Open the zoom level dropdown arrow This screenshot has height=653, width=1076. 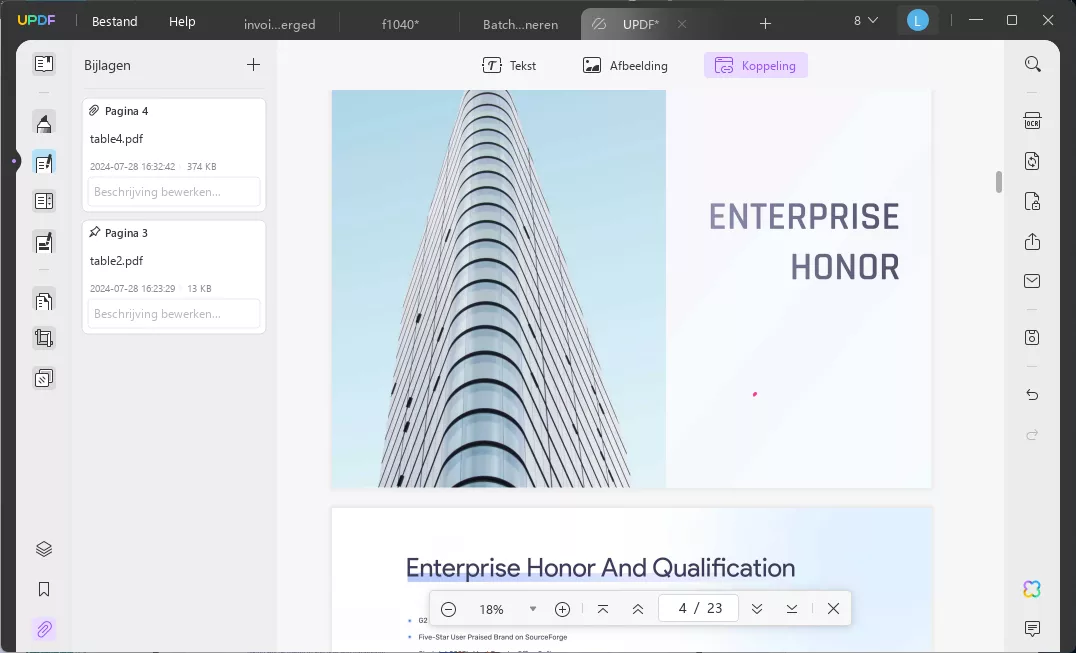(x=533, y=609)
